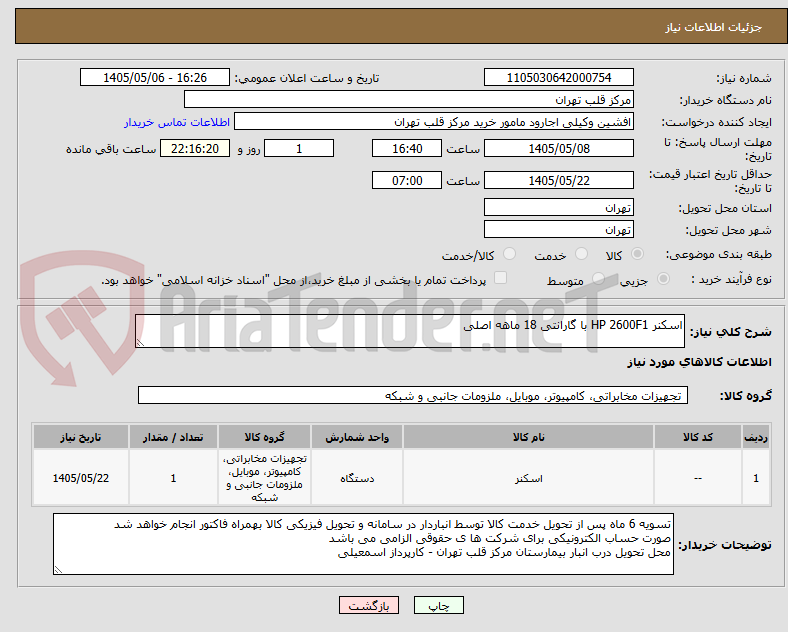Click the بازگشت back button
Image resolution: width=788 pixels, height=632 pixels.
[x=369, y=605]
